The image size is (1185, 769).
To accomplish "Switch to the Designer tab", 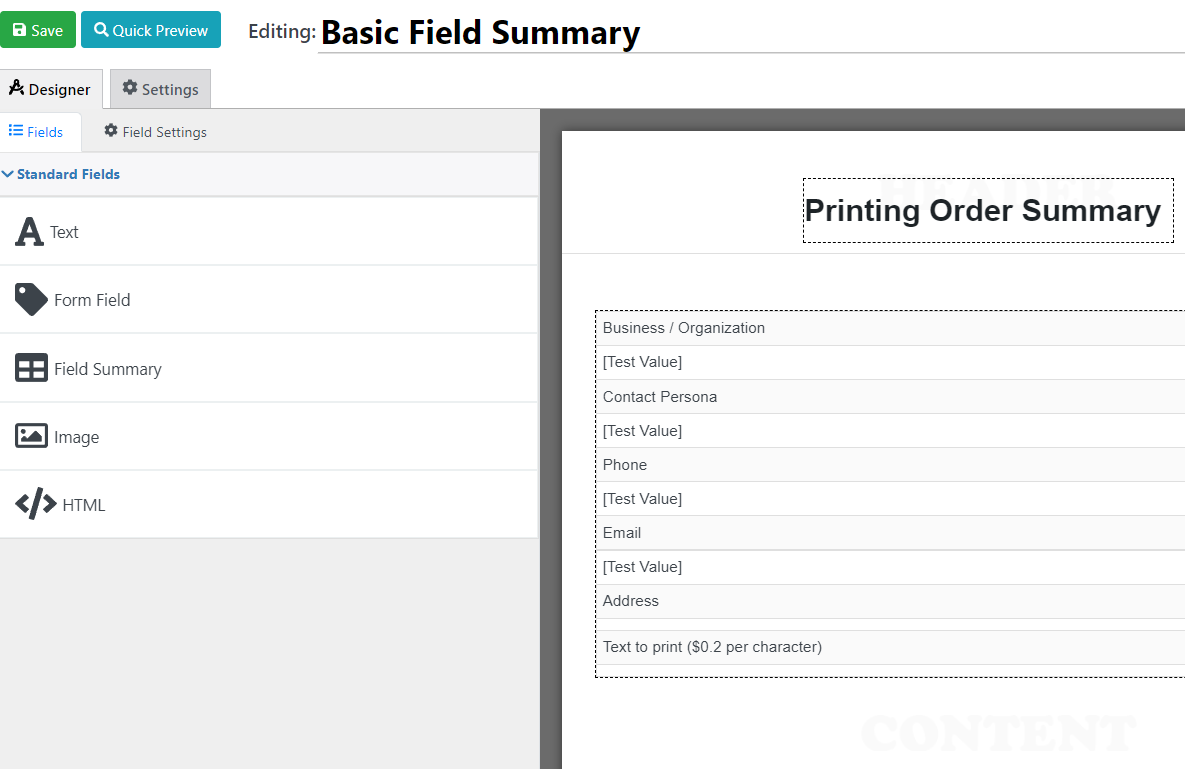I will (x=52, y=88).
